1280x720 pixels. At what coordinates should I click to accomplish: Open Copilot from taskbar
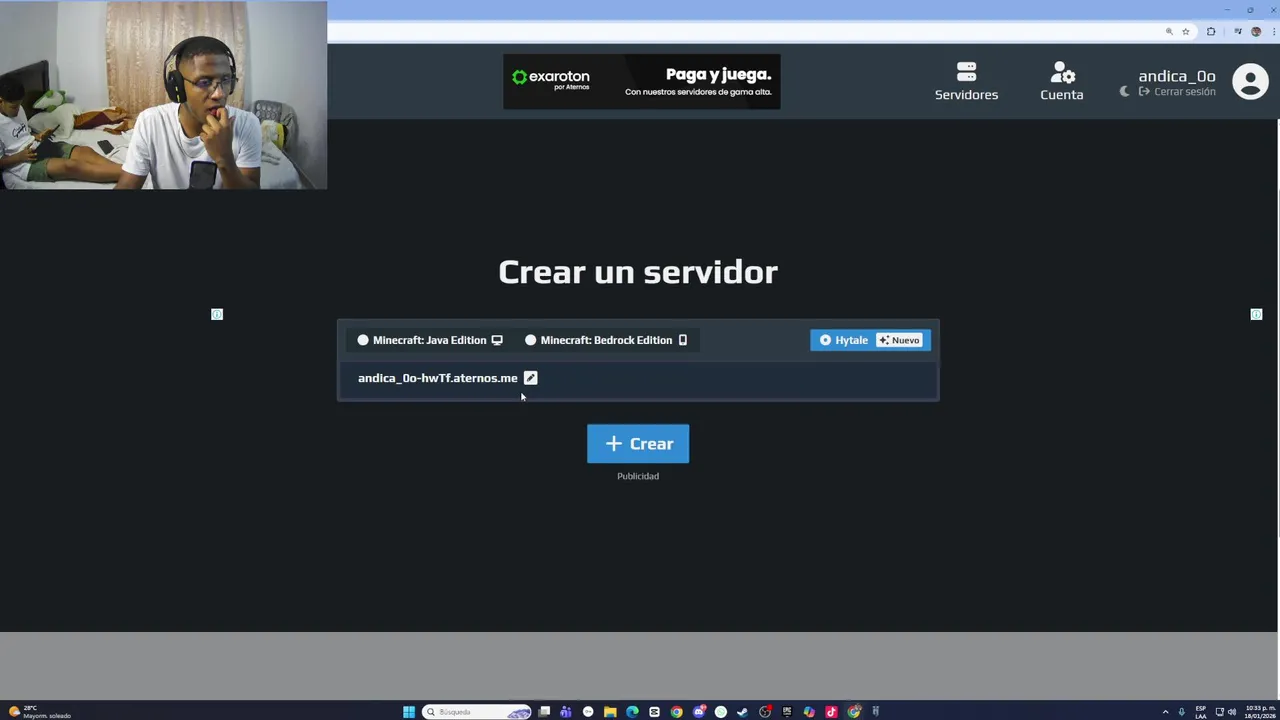pos(809,712)
